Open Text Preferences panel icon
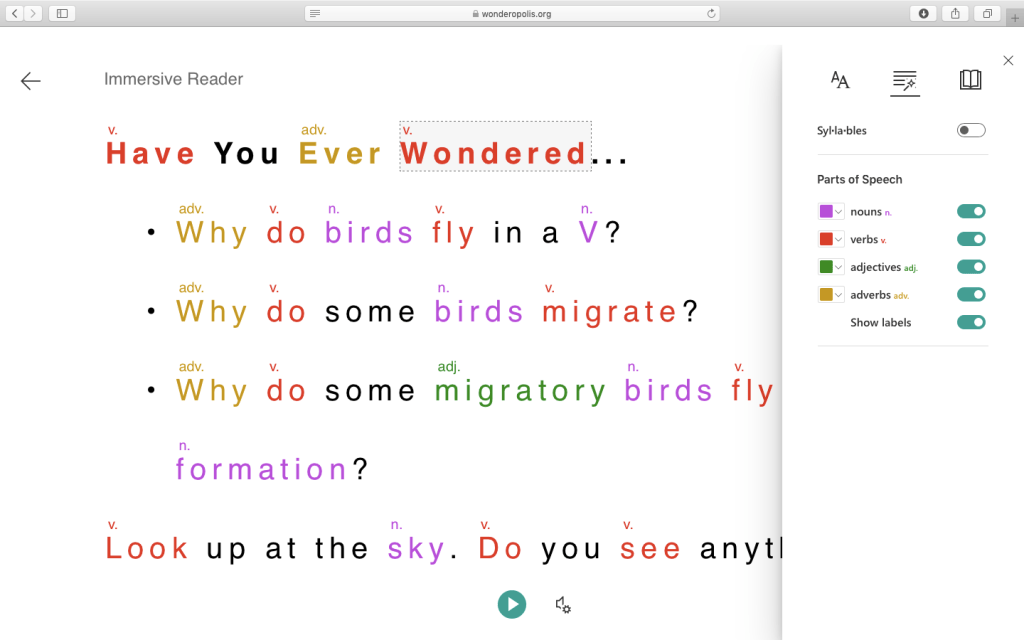Viewport: 1024px width, 640px height. click(x=840, y=81)
